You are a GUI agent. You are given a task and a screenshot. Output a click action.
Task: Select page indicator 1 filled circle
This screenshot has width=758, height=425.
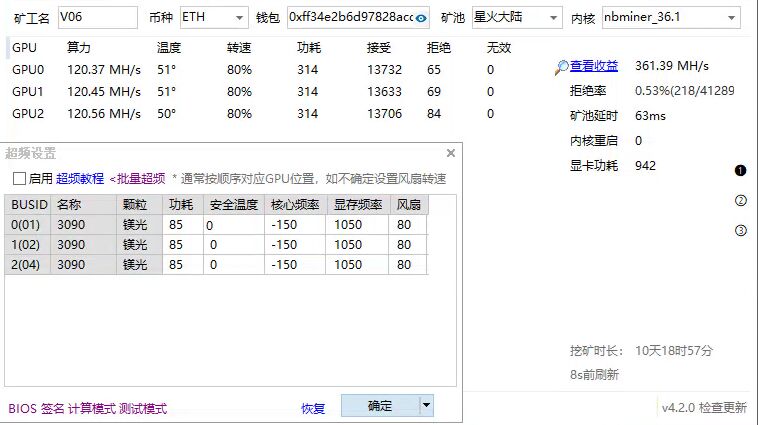(x=740, y=171)
